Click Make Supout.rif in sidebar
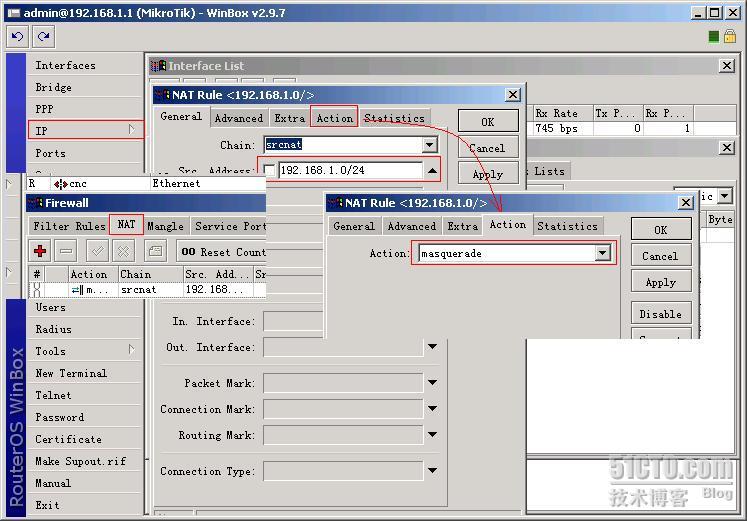Viewport: 747px width, 521px height. [x=86, y=461]
